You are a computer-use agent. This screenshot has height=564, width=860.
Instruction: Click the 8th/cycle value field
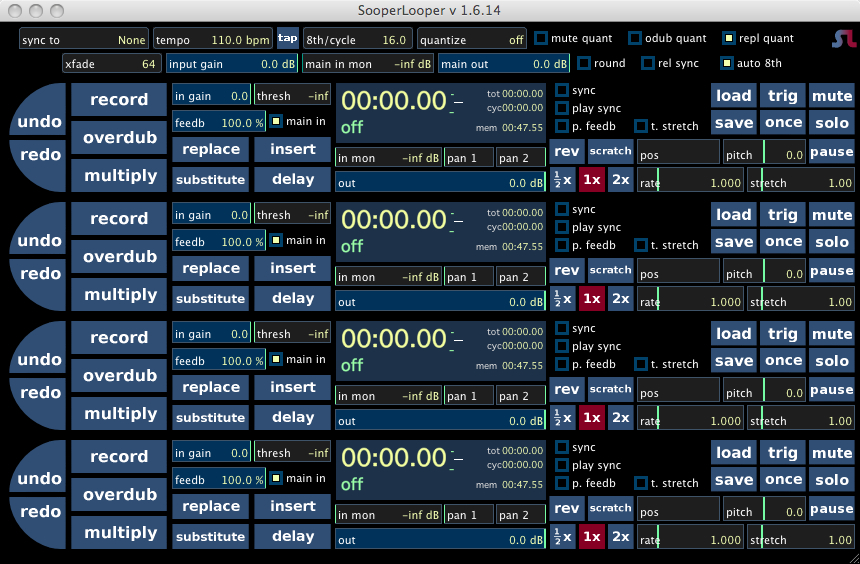(x=358, y=40)
